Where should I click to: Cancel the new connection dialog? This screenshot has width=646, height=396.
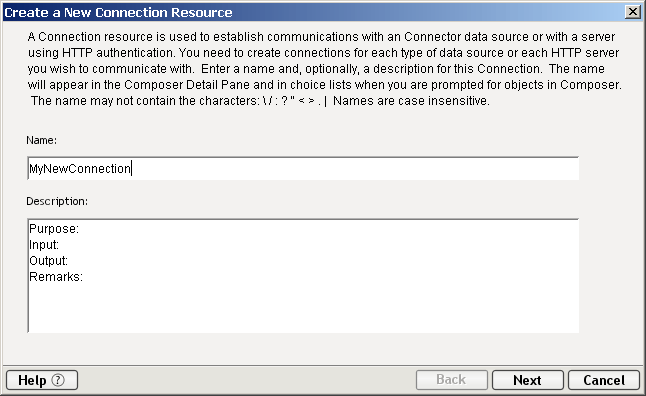604,380
